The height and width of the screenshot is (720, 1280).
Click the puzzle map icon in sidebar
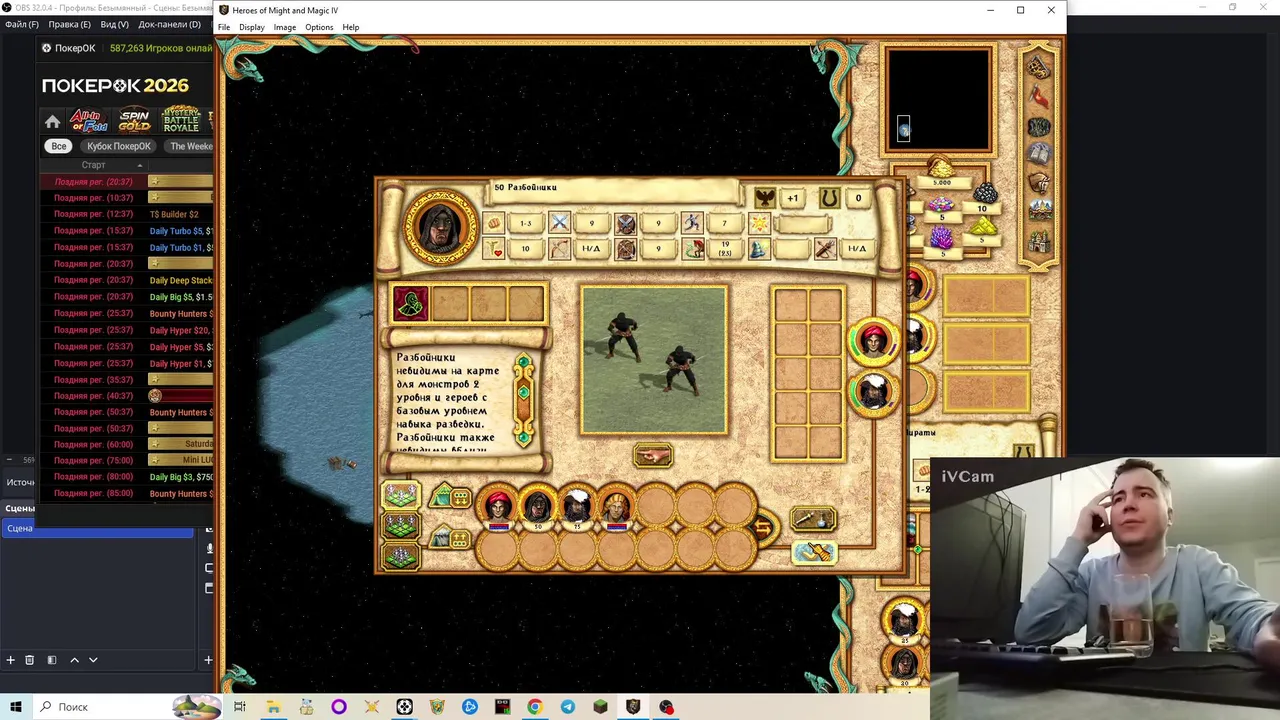[1039, 67]
